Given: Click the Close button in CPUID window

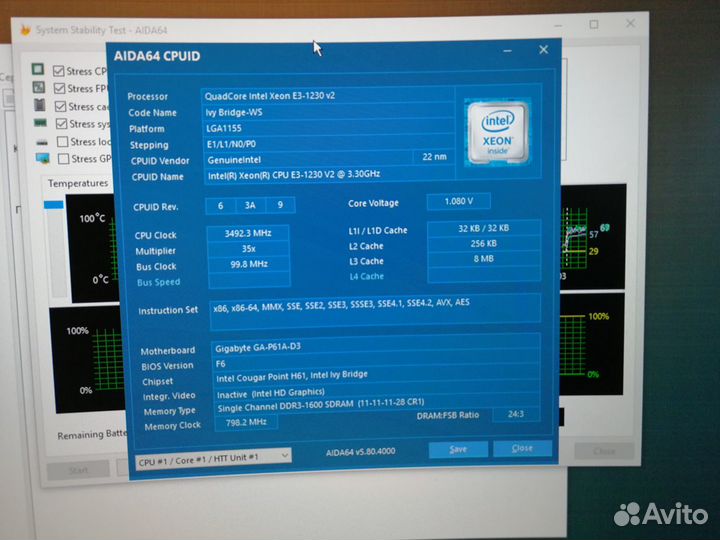Looking at the screenshot, I should (522, 448).
